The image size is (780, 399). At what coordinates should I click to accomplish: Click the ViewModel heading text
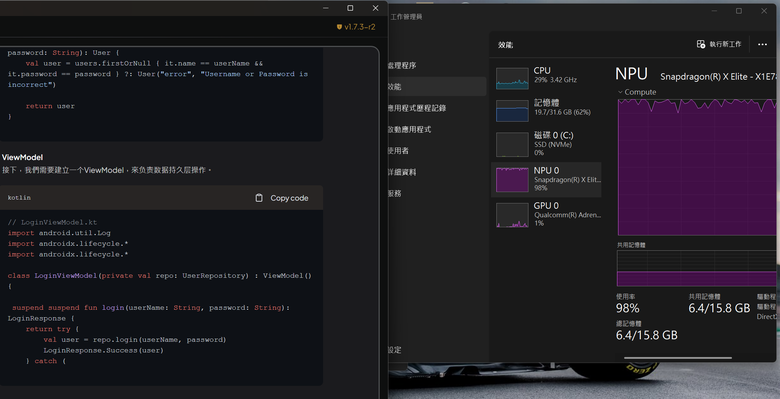(x=22, y=157)
